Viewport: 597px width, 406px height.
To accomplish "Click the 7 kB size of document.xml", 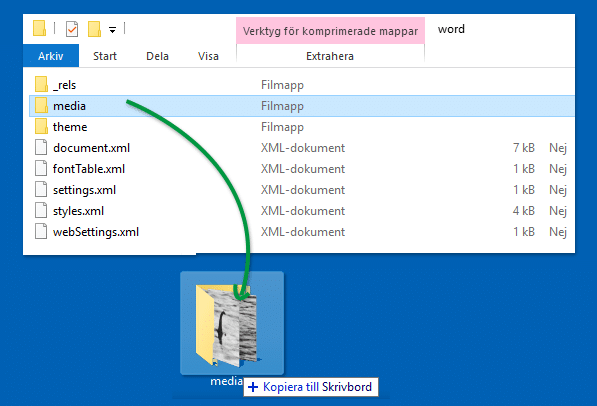I will click(x=524, y=148).
